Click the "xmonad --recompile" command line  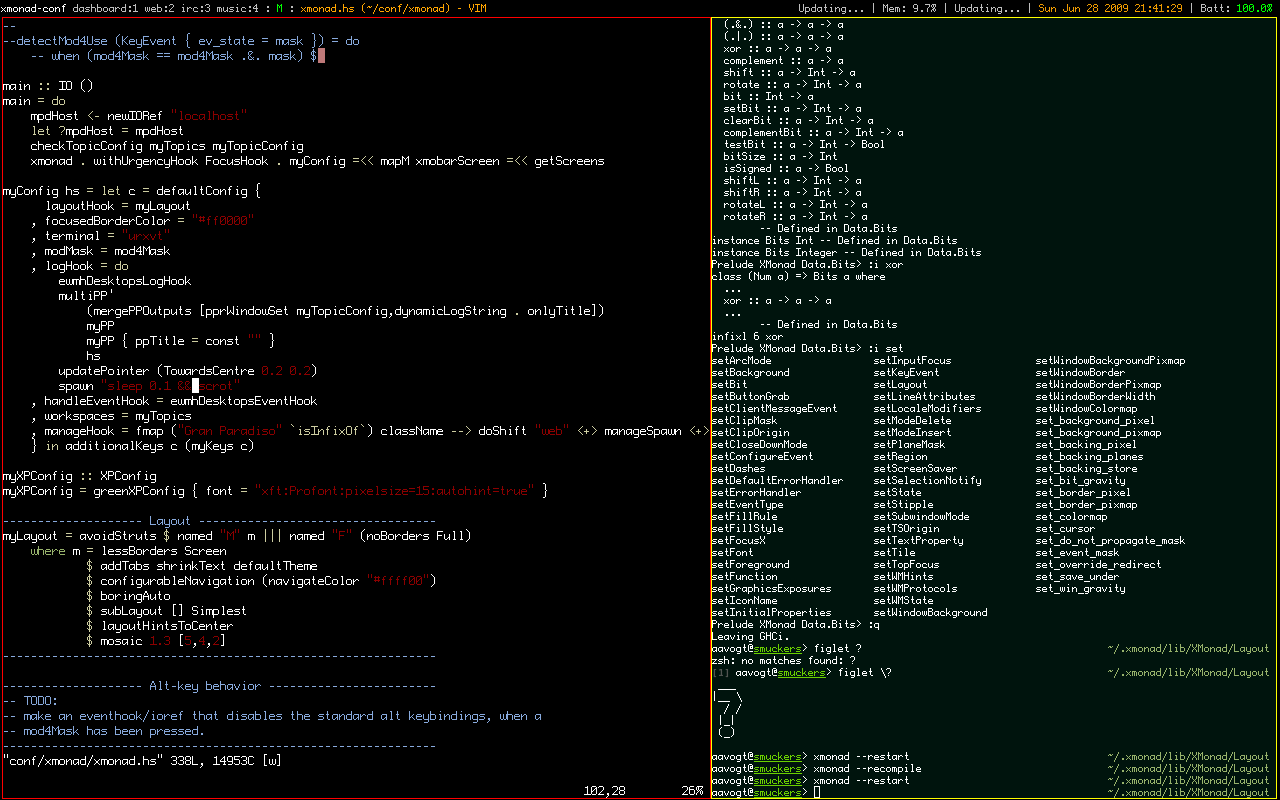867,769
